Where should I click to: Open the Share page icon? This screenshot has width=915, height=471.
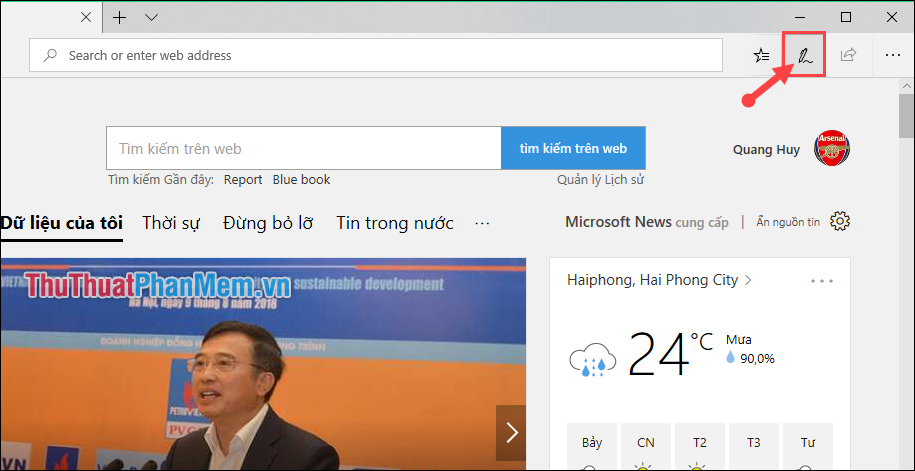(847, 55)
